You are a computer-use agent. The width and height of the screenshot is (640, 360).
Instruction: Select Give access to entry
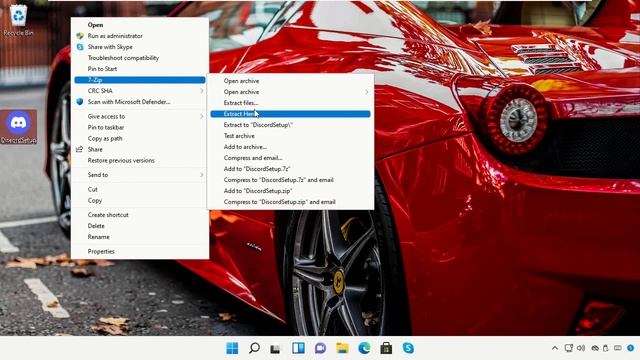(x=140, y=116)
